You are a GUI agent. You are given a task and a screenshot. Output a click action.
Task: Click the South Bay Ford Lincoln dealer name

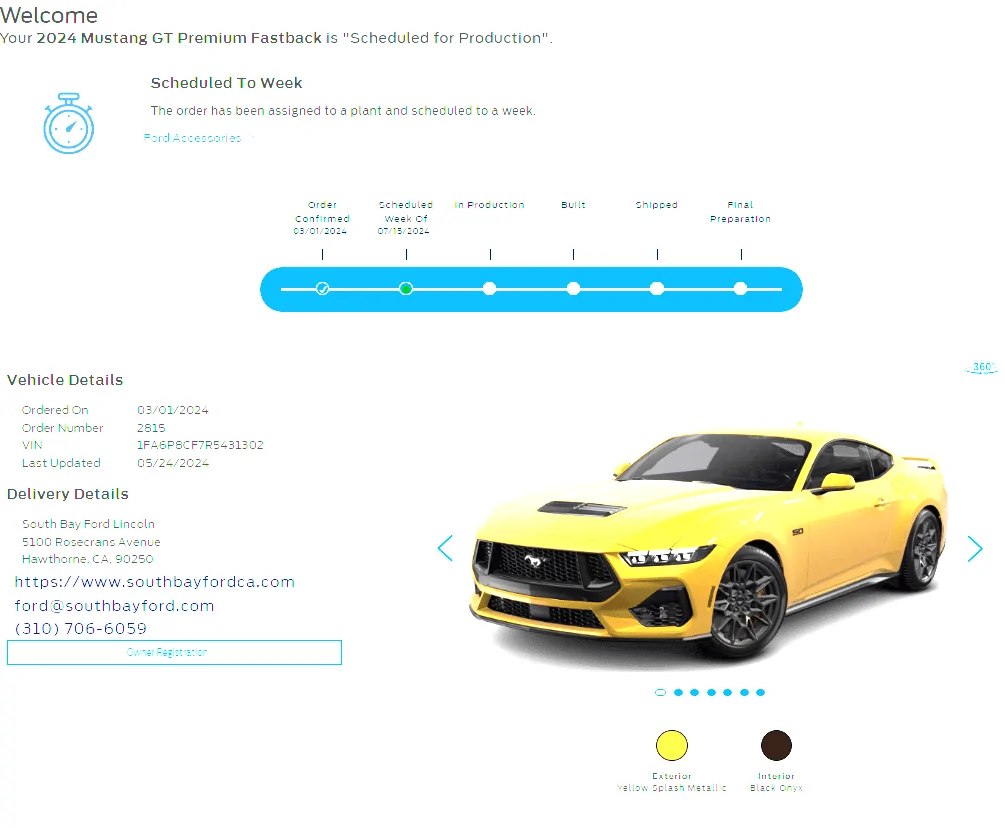[88, 524]
